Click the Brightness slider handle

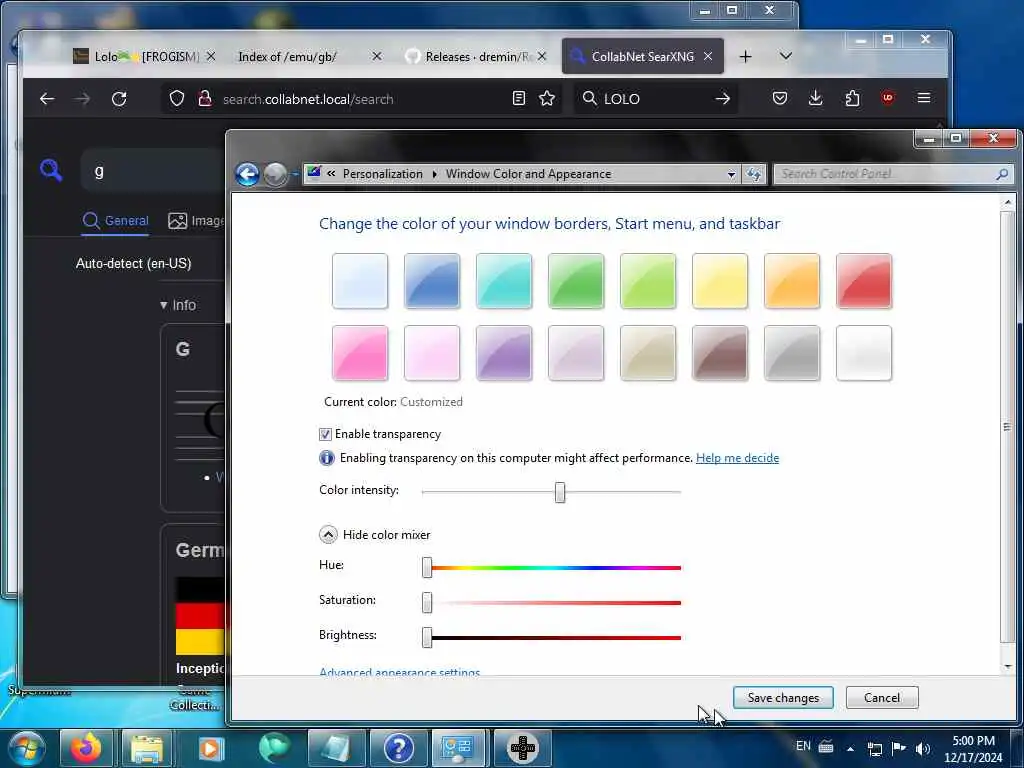point(427,637)
